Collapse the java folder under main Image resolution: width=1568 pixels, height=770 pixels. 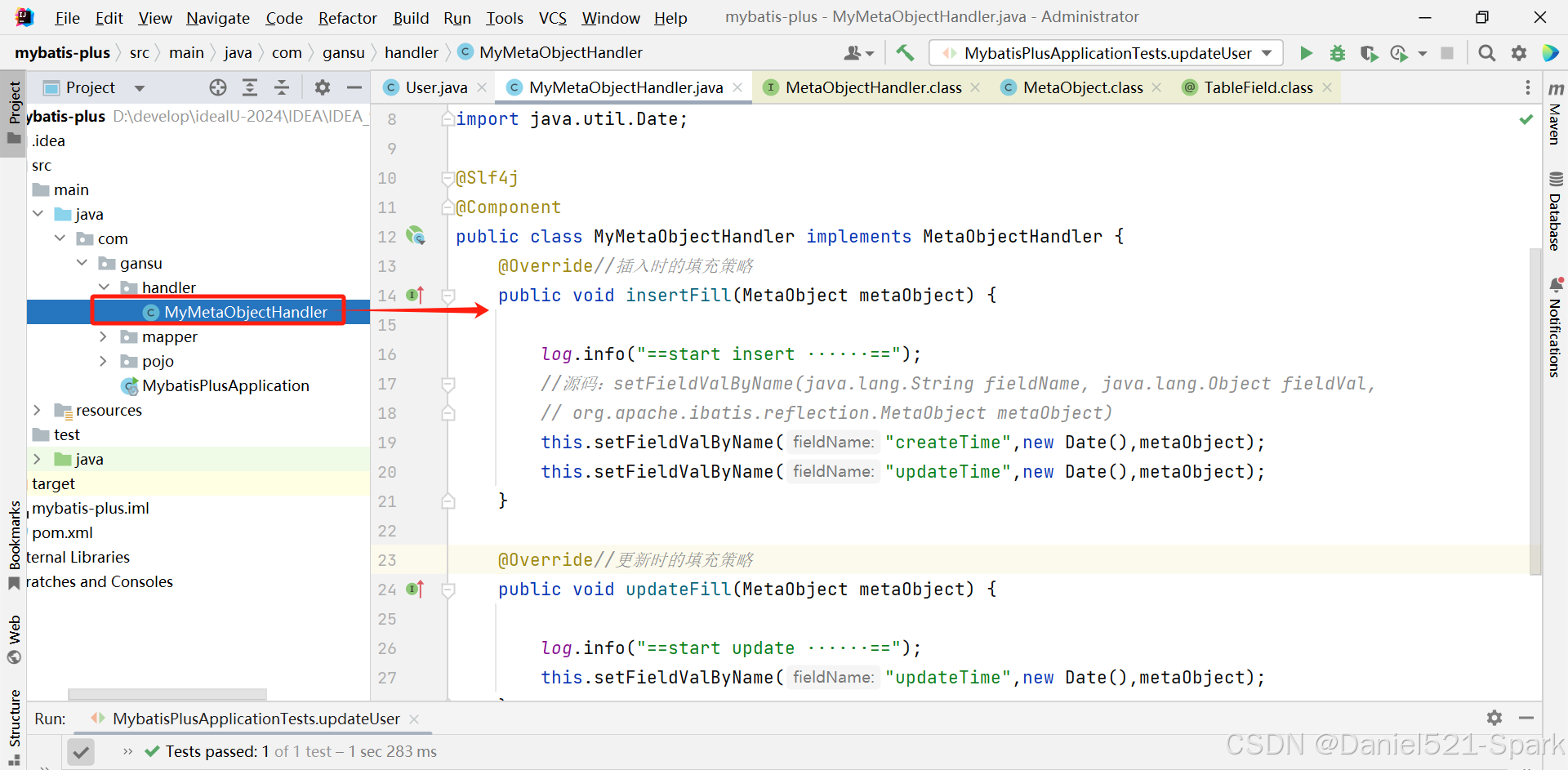[38, 214]
